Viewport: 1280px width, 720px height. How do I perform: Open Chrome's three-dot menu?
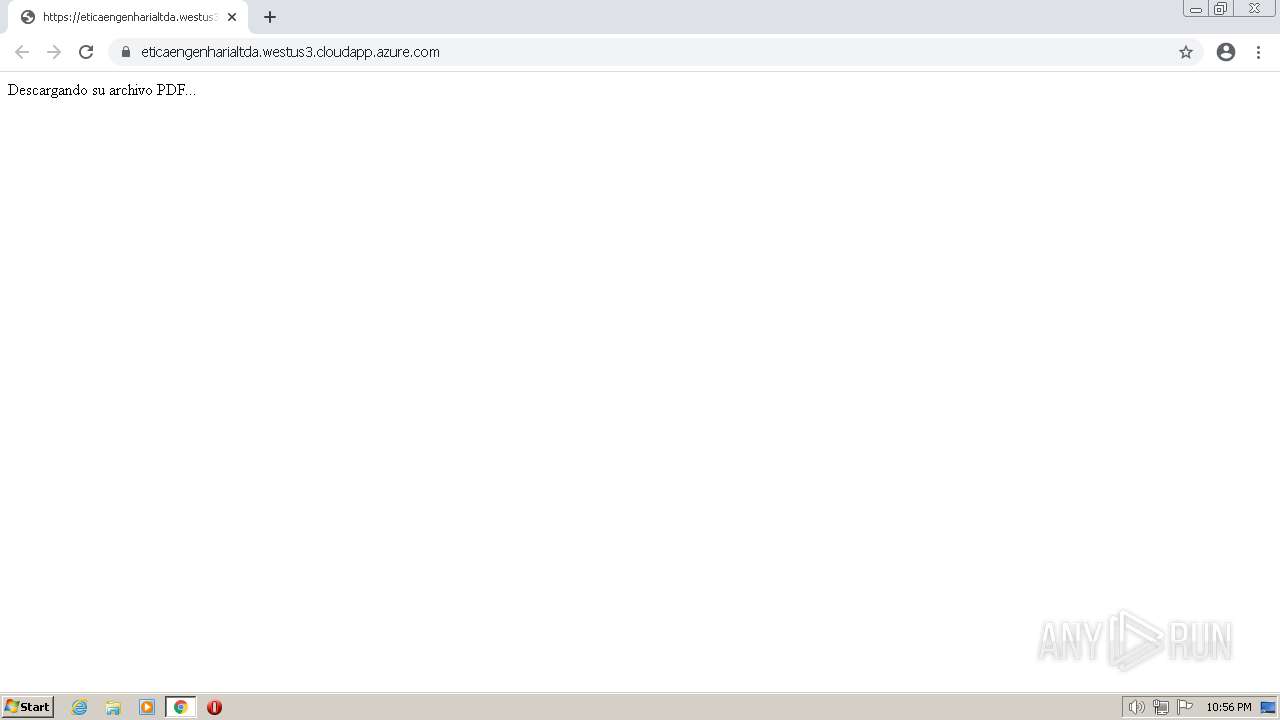[x=1259, y=52]
